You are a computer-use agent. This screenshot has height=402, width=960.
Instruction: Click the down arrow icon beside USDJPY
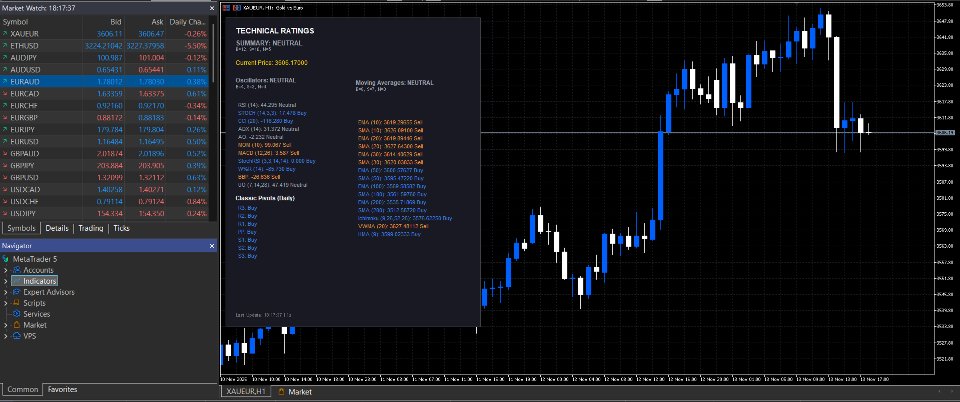5,214
